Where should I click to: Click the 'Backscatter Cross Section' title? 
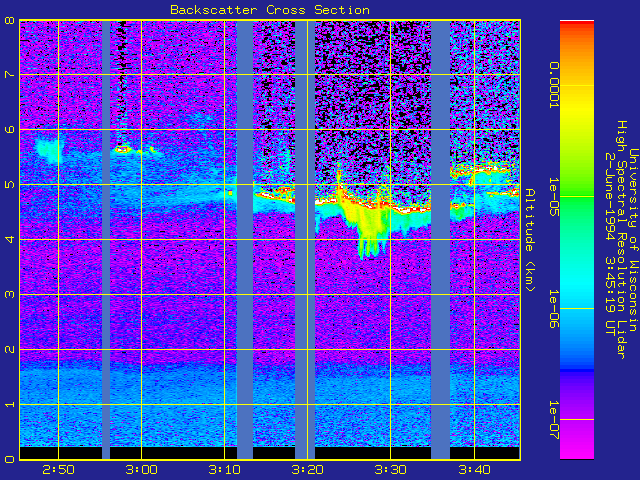pos(270,10)
